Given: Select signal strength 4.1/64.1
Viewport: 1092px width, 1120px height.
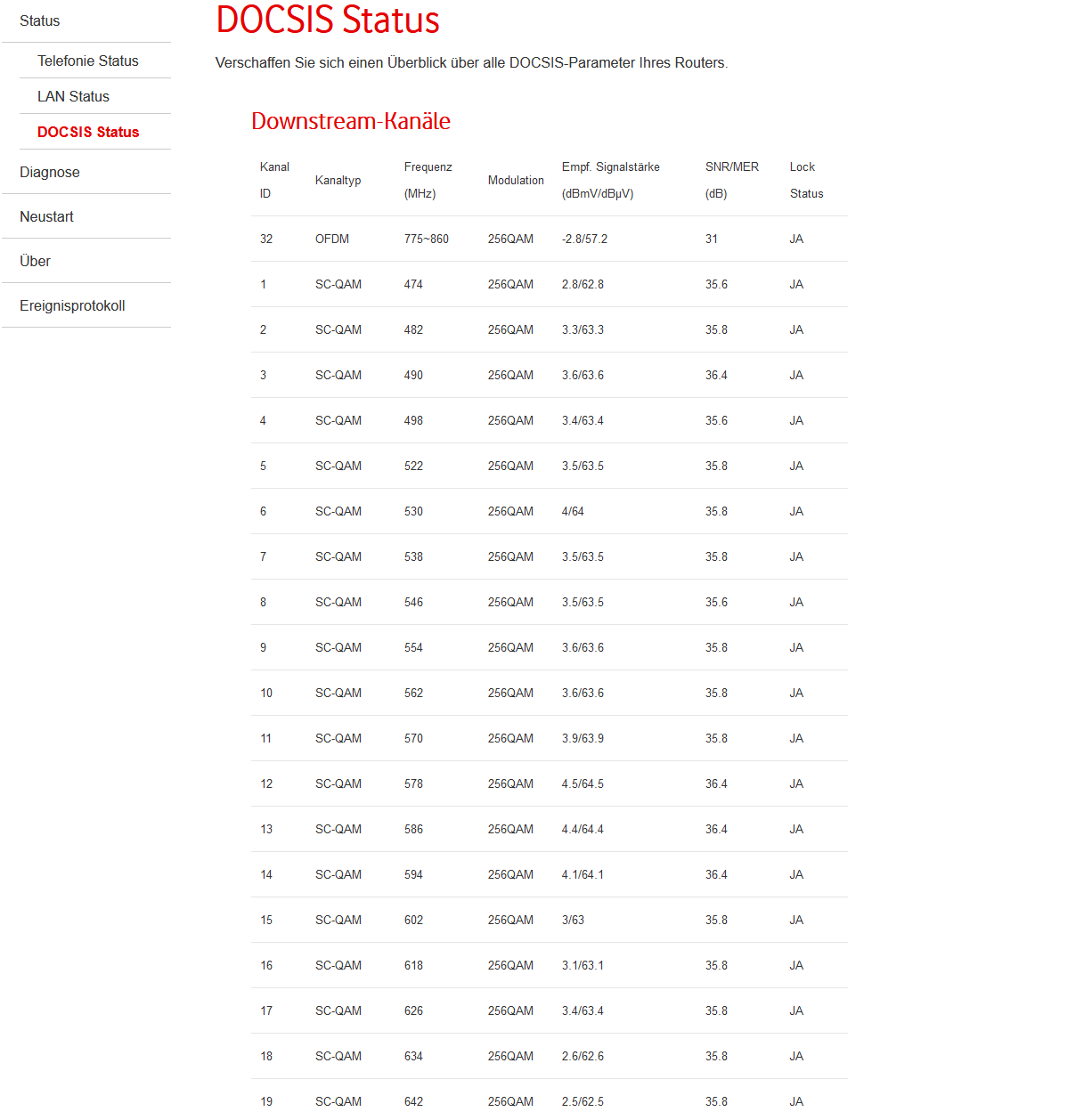Looking at the screenshot, I should pos(583,874).
